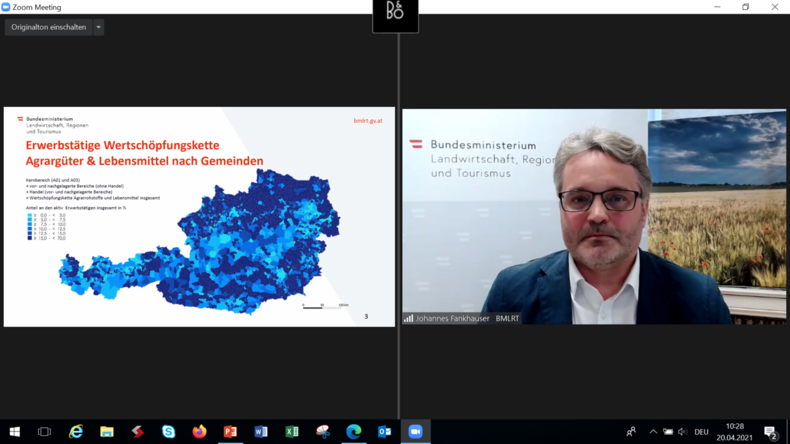Switch to Word in the taskbar

click(261, 431)
